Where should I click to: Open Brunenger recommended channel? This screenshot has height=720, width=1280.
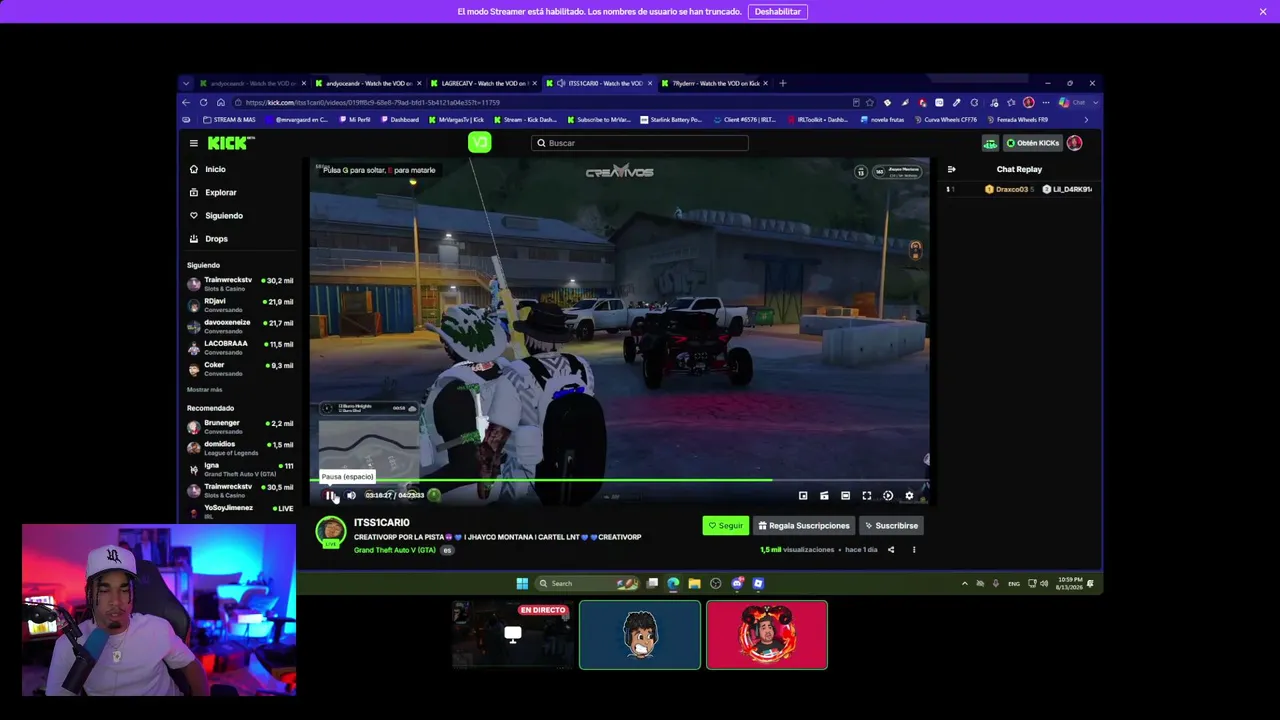coord(240,427)
